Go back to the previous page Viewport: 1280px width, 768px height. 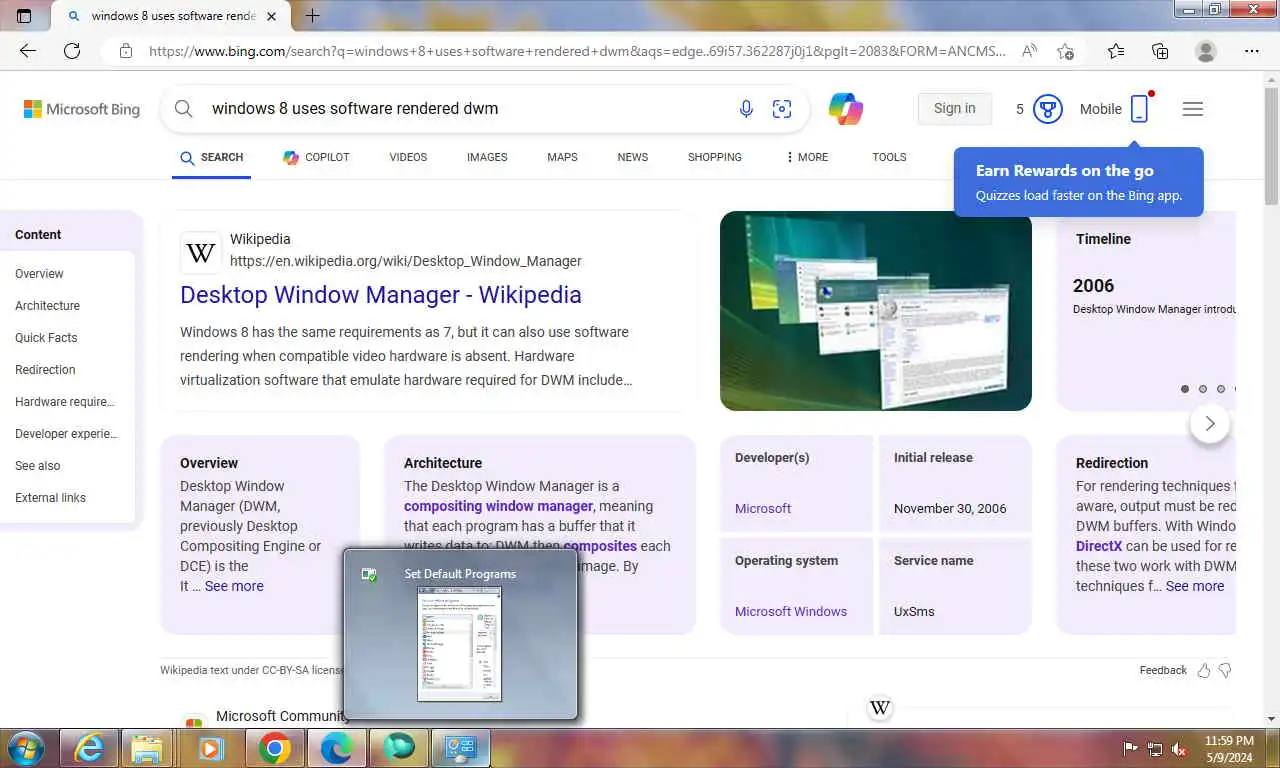[28, 51]
